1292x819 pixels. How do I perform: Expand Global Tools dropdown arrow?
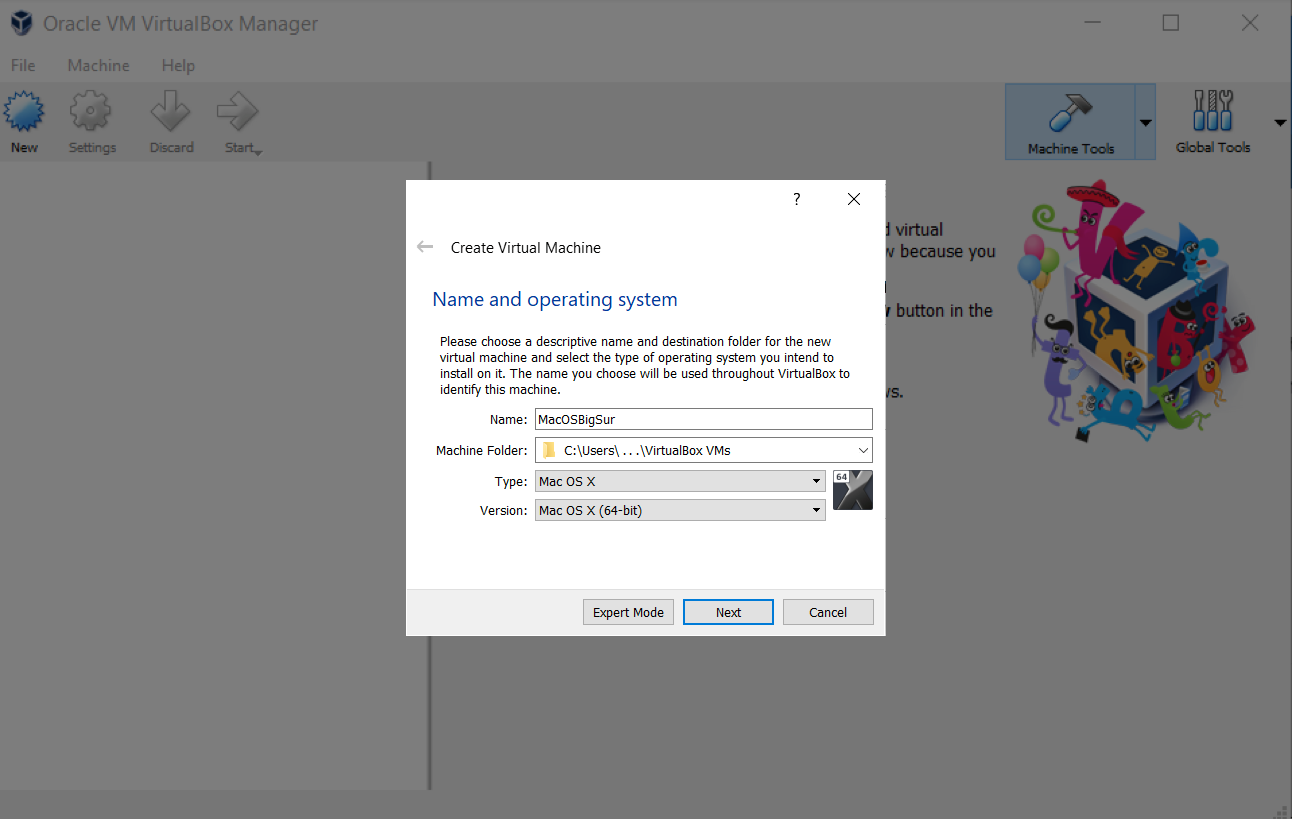tap(1280, 122)
